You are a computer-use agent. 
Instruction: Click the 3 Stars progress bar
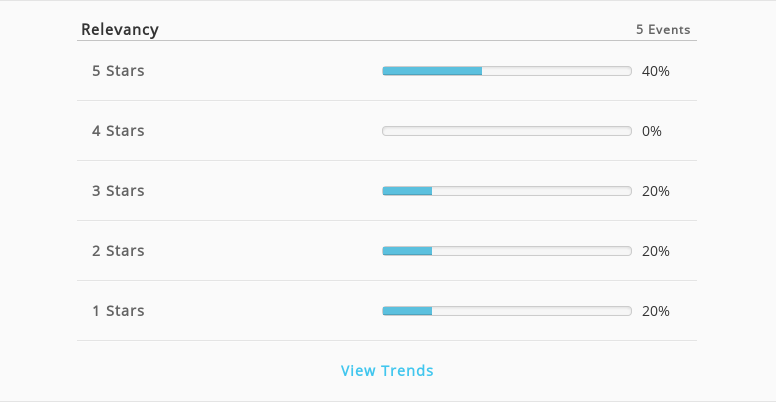(x=507, y=191)
